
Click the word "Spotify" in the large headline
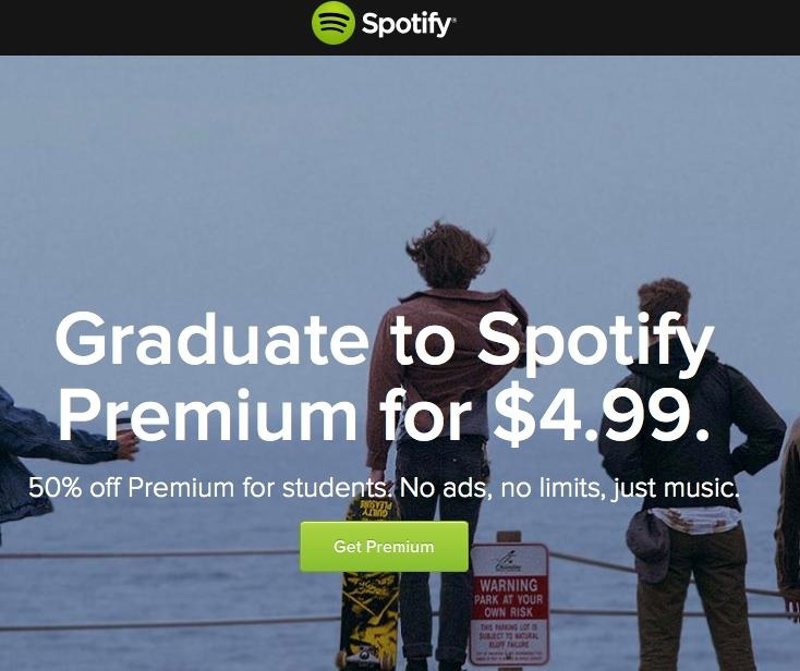point(594,341)
